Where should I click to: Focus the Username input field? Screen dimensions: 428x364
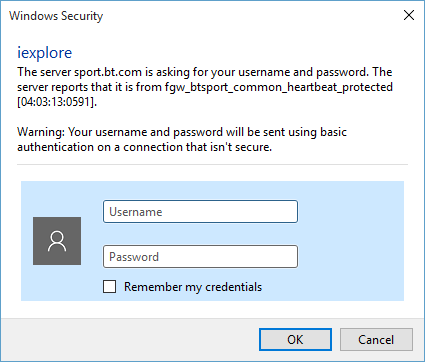[x=201, y=212]
